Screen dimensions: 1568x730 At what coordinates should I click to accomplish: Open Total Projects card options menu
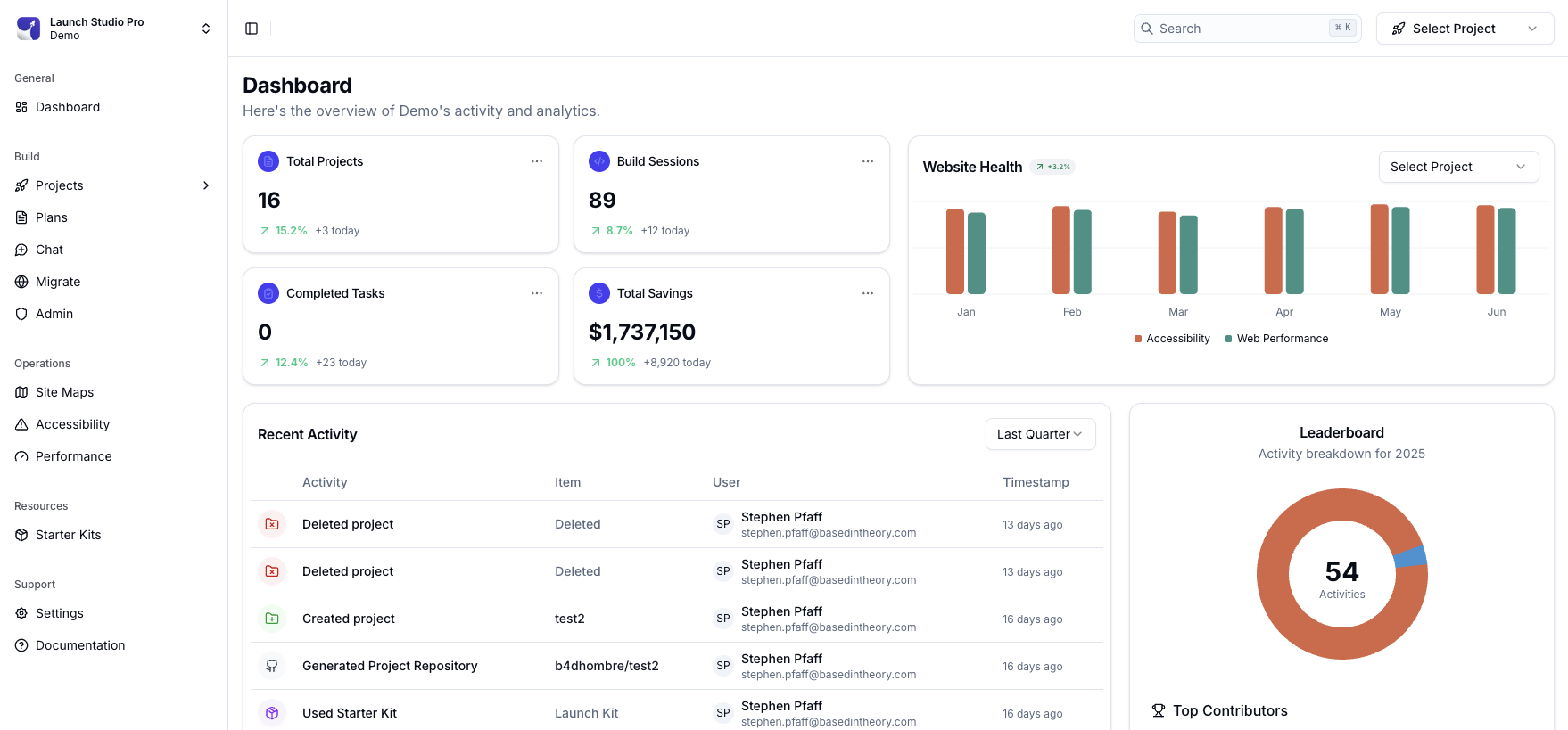point(537,161)
